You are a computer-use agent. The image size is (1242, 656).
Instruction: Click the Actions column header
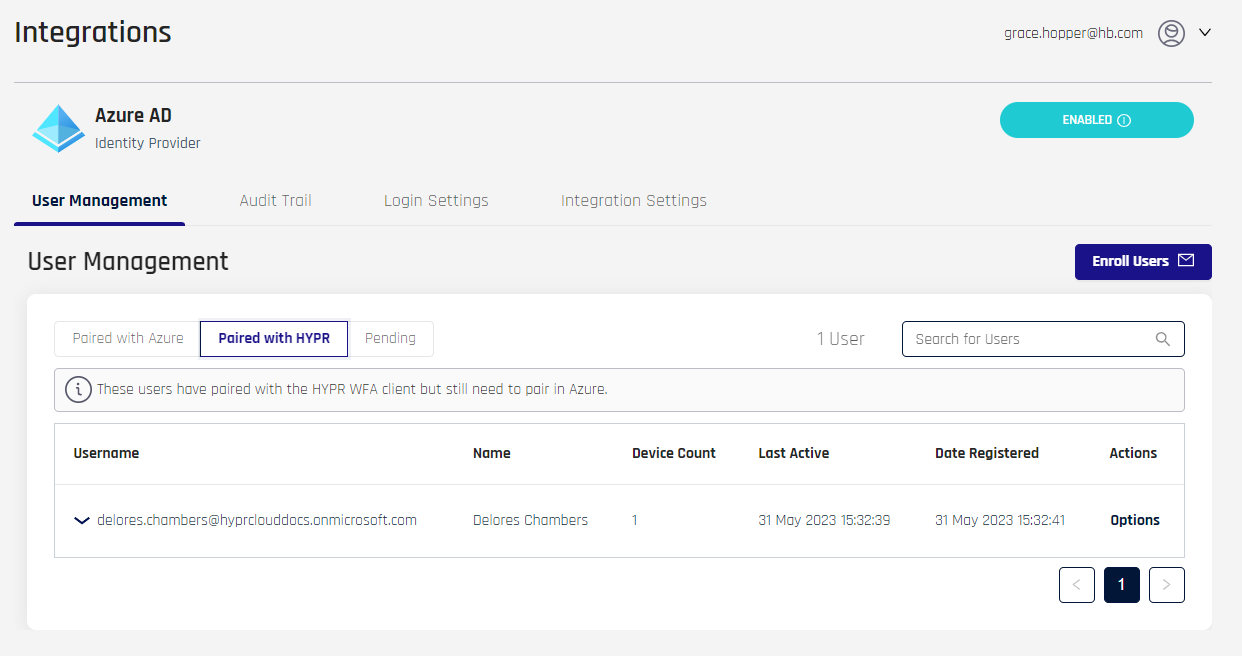tap(1133, 453)
